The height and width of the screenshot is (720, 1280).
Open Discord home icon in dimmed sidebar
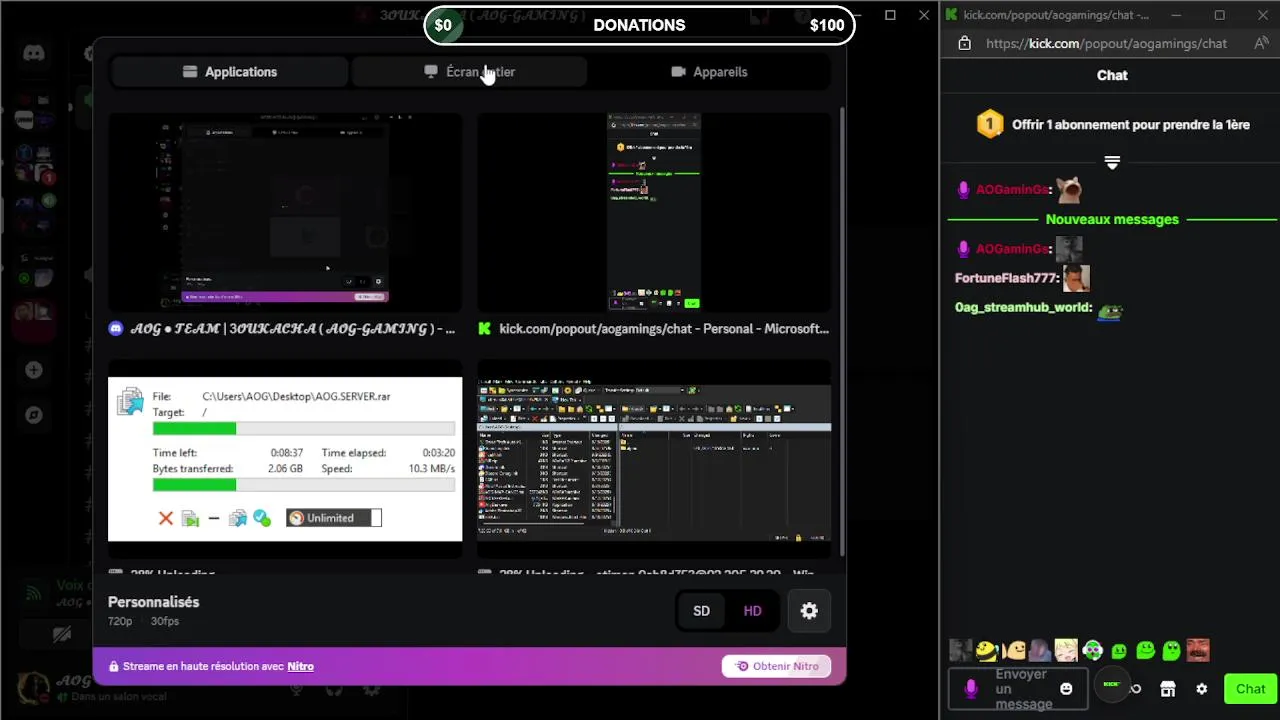pos(34,53)
